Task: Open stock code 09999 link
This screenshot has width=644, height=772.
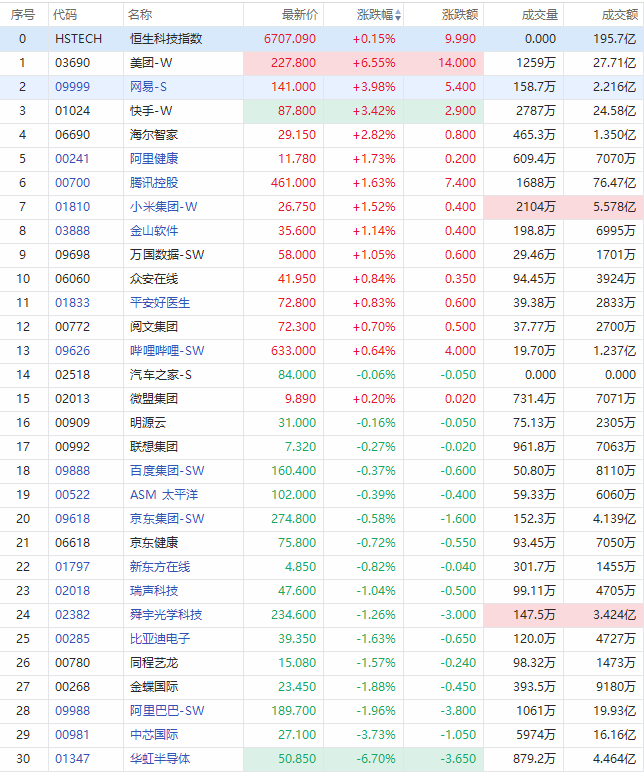Action: coord(72,87)
